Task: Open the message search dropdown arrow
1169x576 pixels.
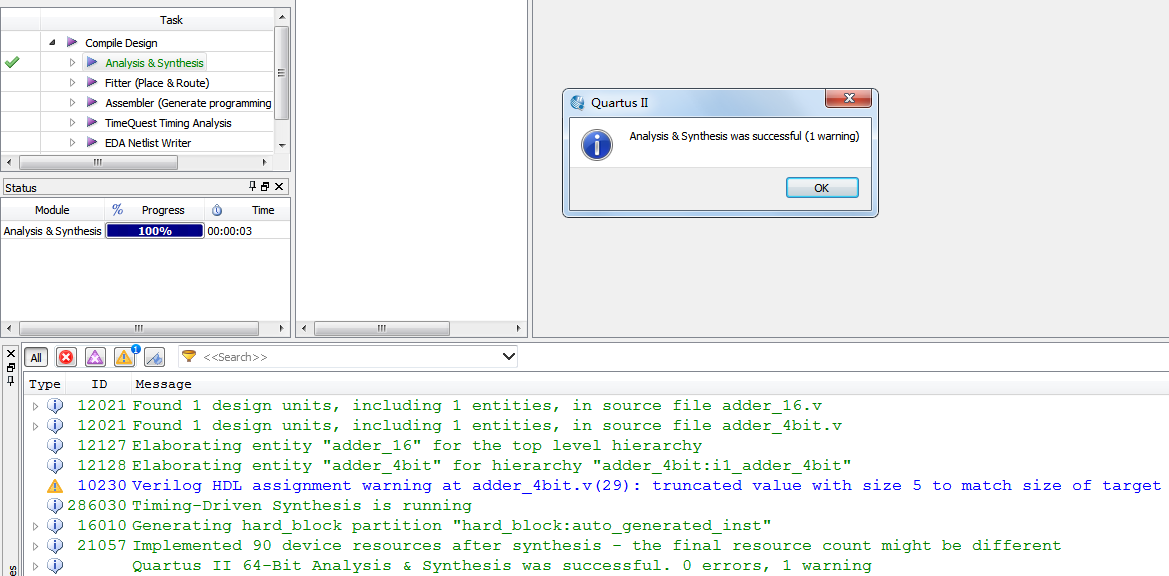Action: point(509,357)
